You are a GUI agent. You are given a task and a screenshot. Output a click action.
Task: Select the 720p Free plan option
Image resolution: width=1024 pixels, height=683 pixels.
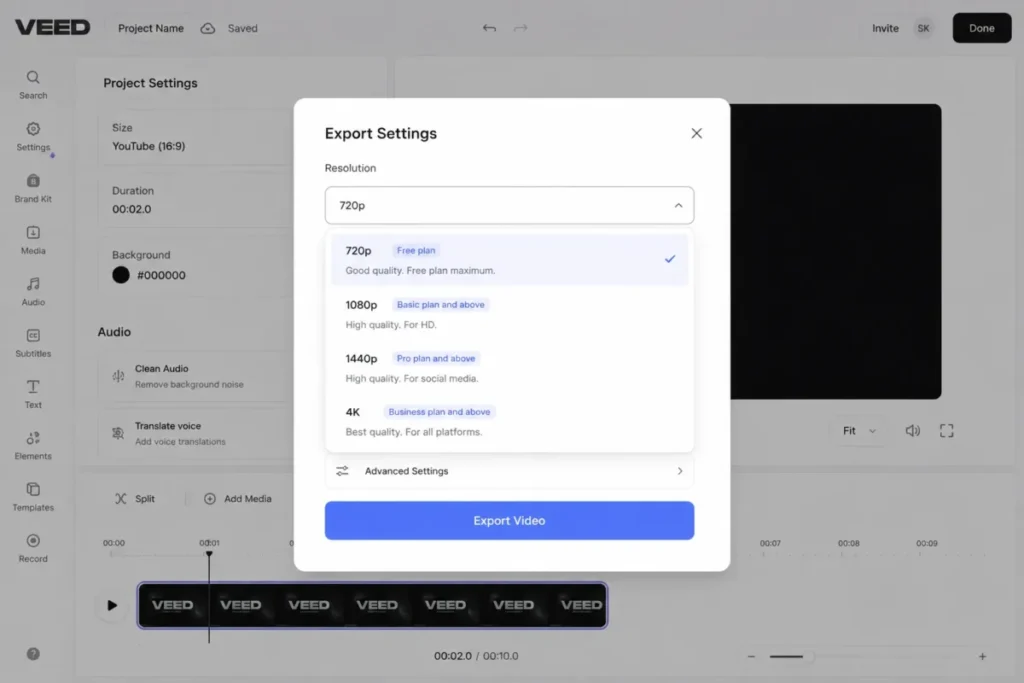509,259
